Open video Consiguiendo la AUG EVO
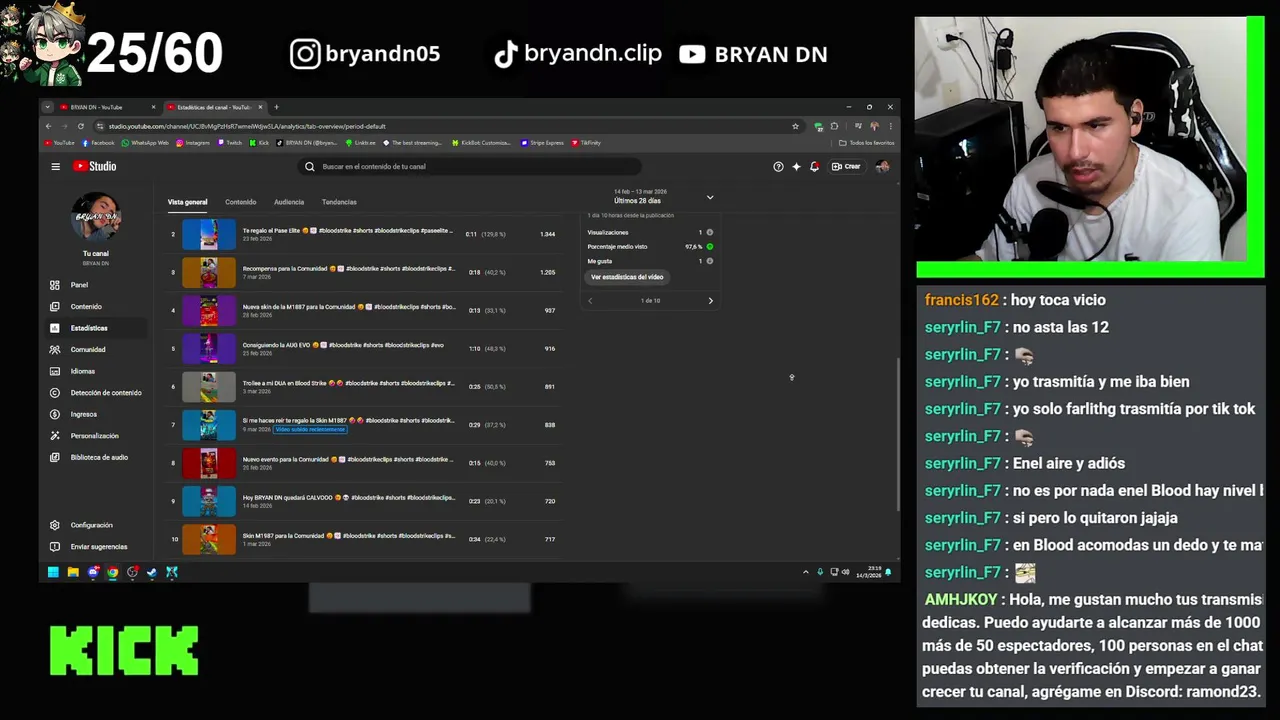The image size is (1280, 720). click(343, 345)
